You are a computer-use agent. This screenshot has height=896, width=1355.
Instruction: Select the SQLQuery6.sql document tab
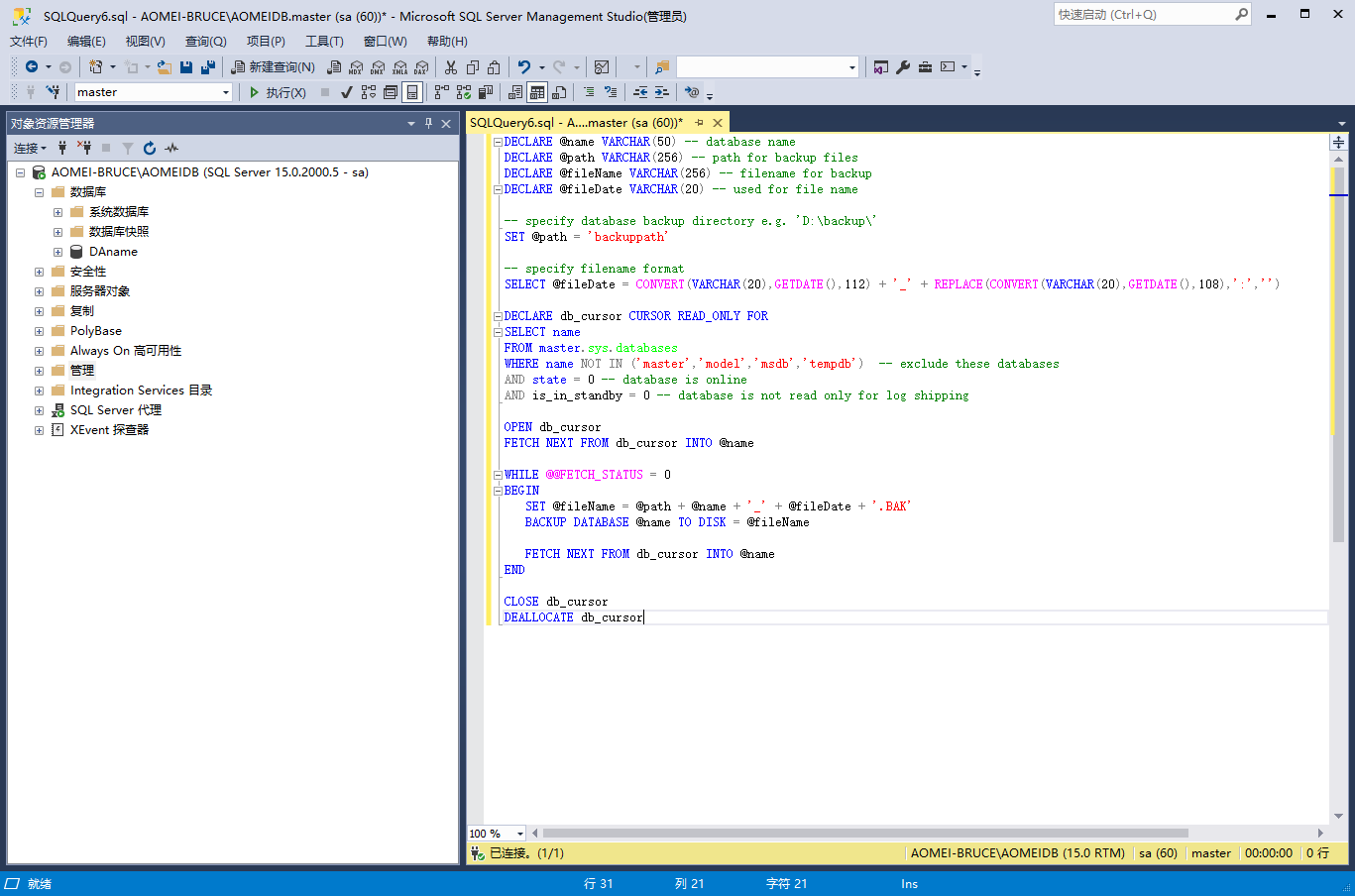coord(576,123)
